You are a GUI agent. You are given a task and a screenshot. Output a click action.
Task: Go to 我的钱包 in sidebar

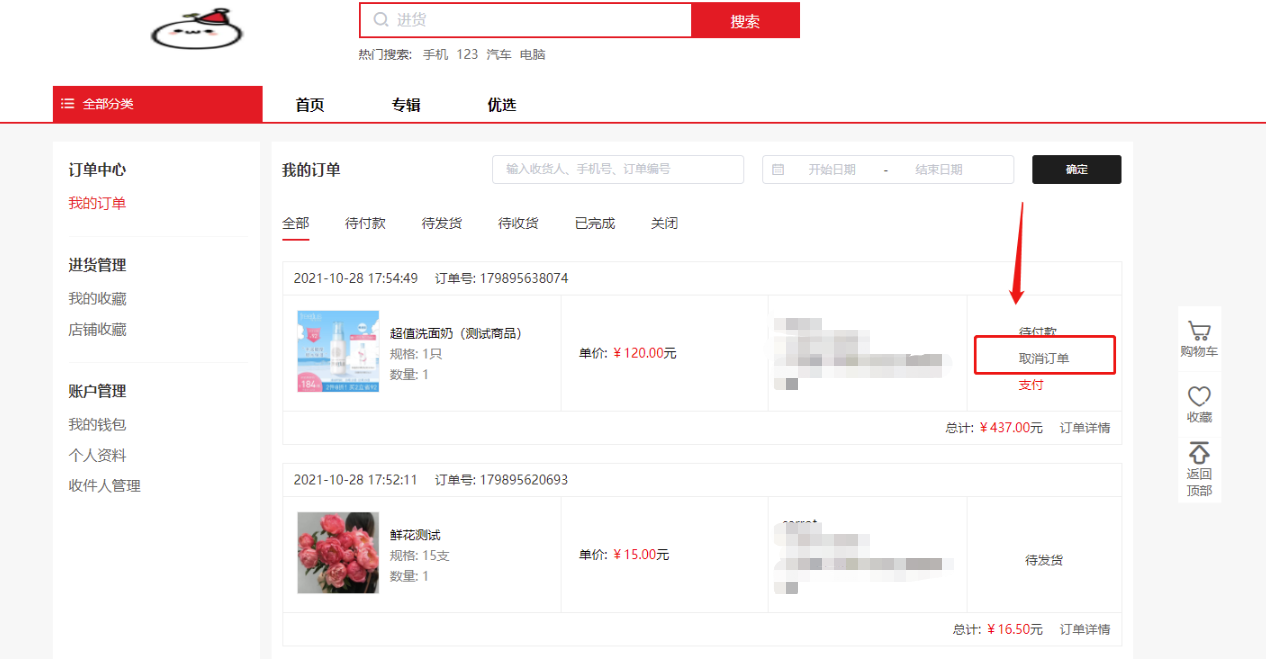point(97,424)
